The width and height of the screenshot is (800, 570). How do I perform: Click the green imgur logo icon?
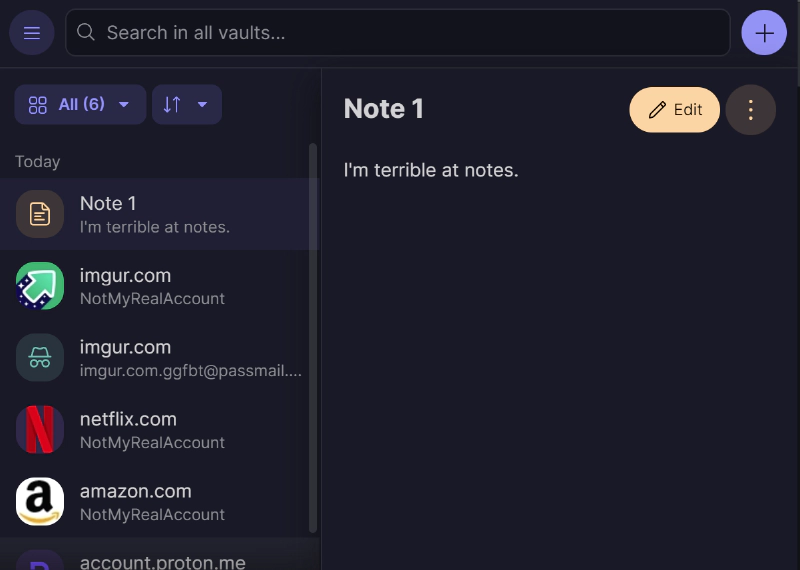click(40, 286)
